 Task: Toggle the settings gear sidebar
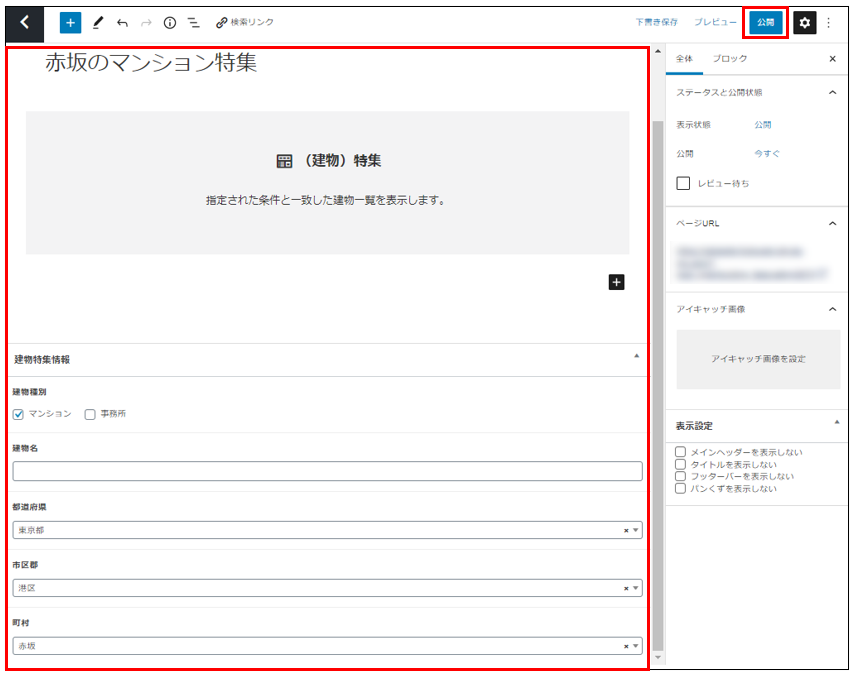pyautogui.click(x=805, y=22)
